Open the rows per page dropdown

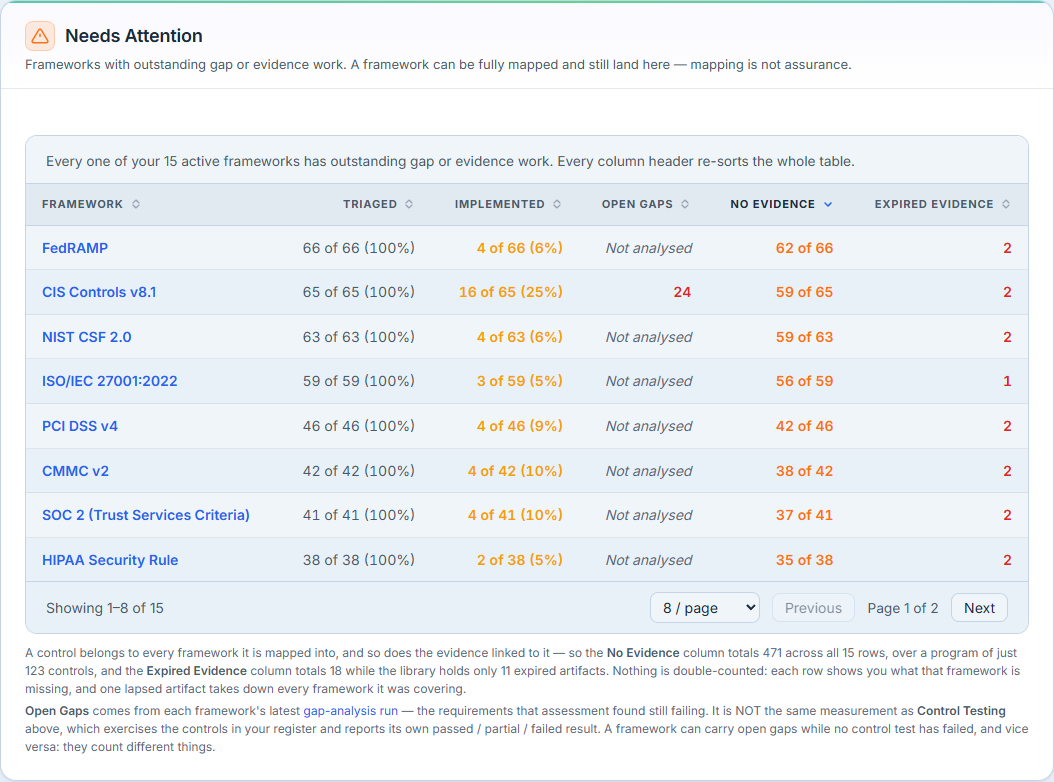coord(704,608)
